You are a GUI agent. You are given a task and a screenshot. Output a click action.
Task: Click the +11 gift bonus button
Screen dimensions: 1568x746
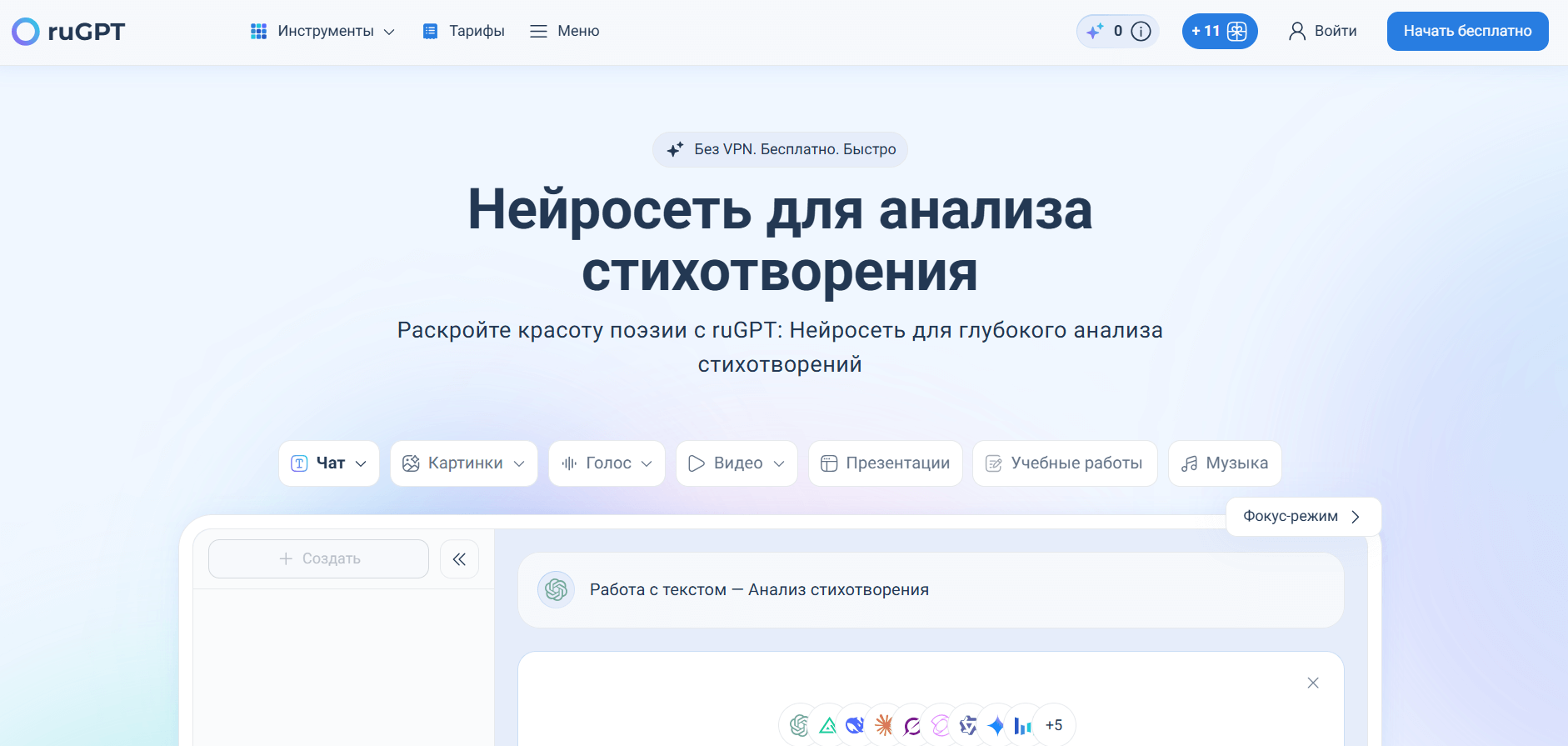pos(1219,32)
